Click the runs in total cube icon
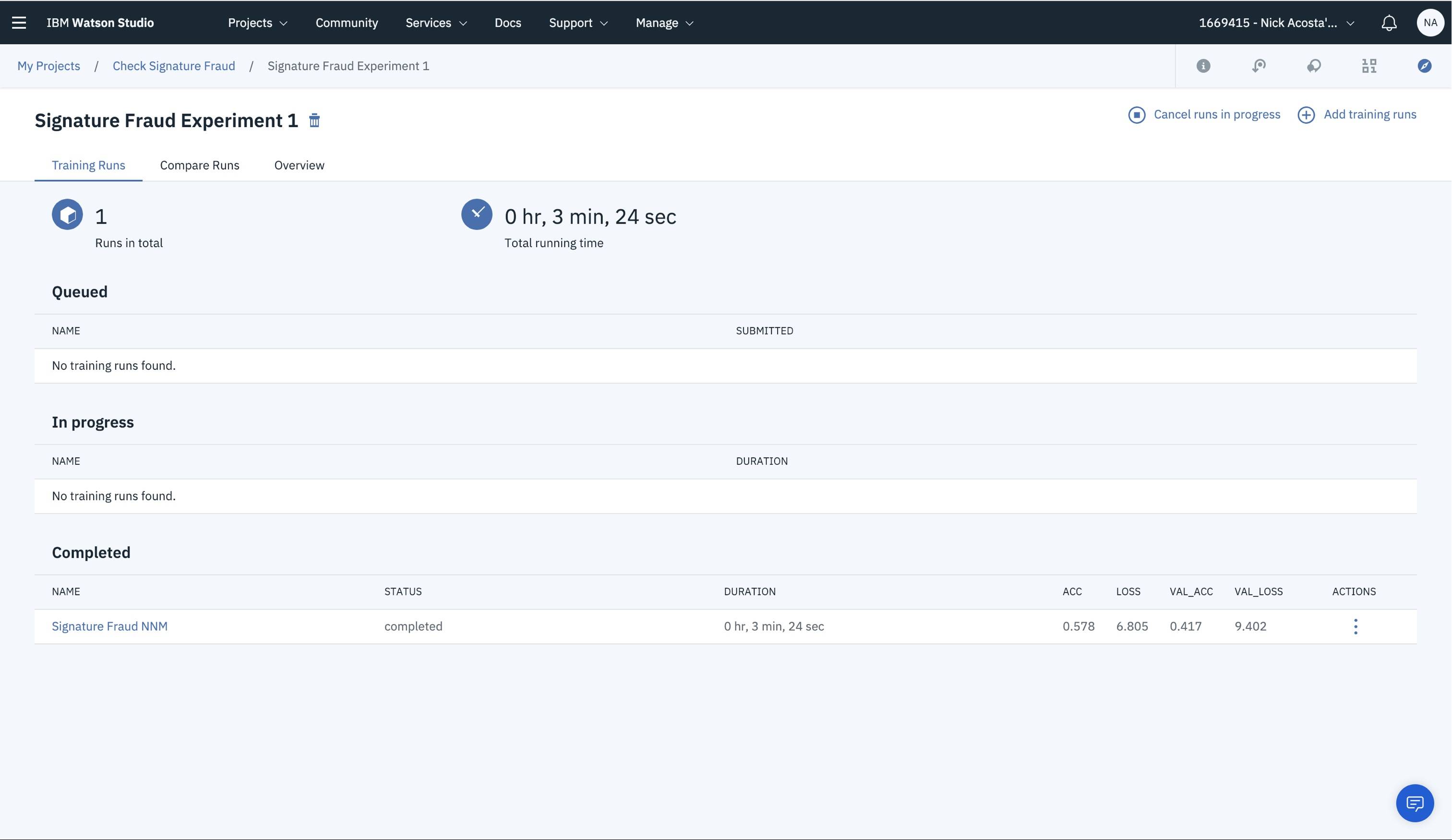 click(x=67, y=215)
